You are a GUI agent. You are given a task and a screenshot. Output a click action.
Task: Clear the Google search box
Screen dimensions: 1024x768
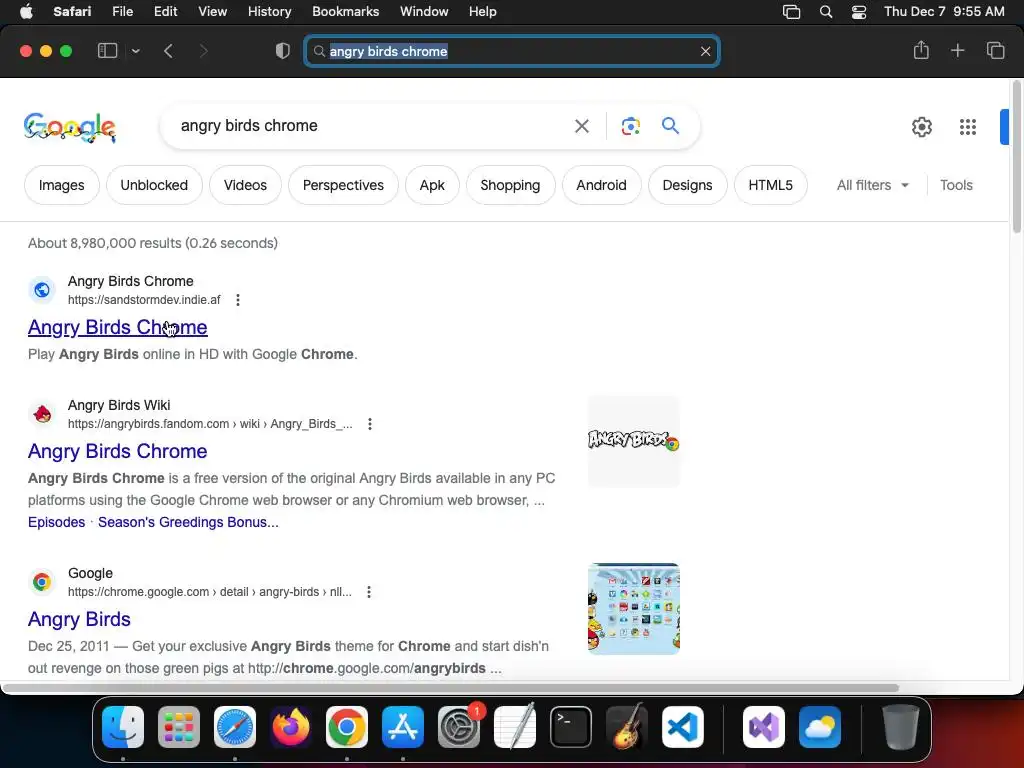(581, 126)
